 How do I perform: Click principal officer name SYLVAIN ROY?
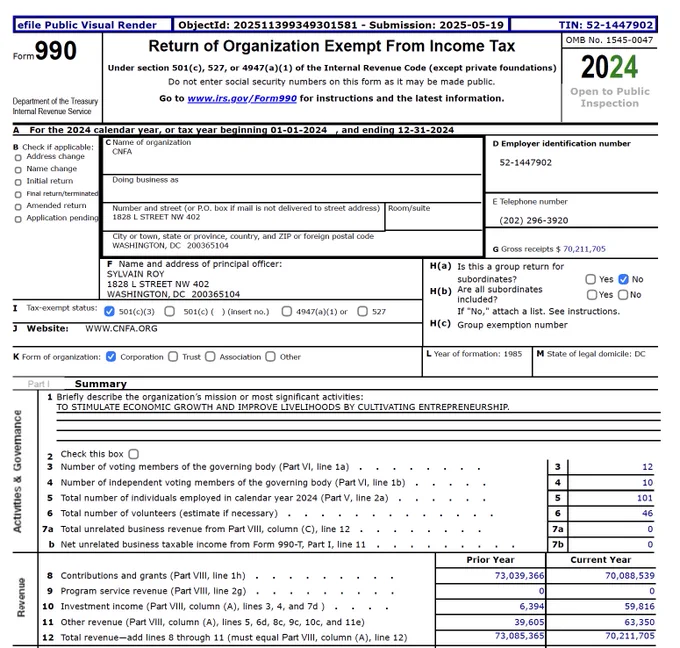tap(135, 274)
